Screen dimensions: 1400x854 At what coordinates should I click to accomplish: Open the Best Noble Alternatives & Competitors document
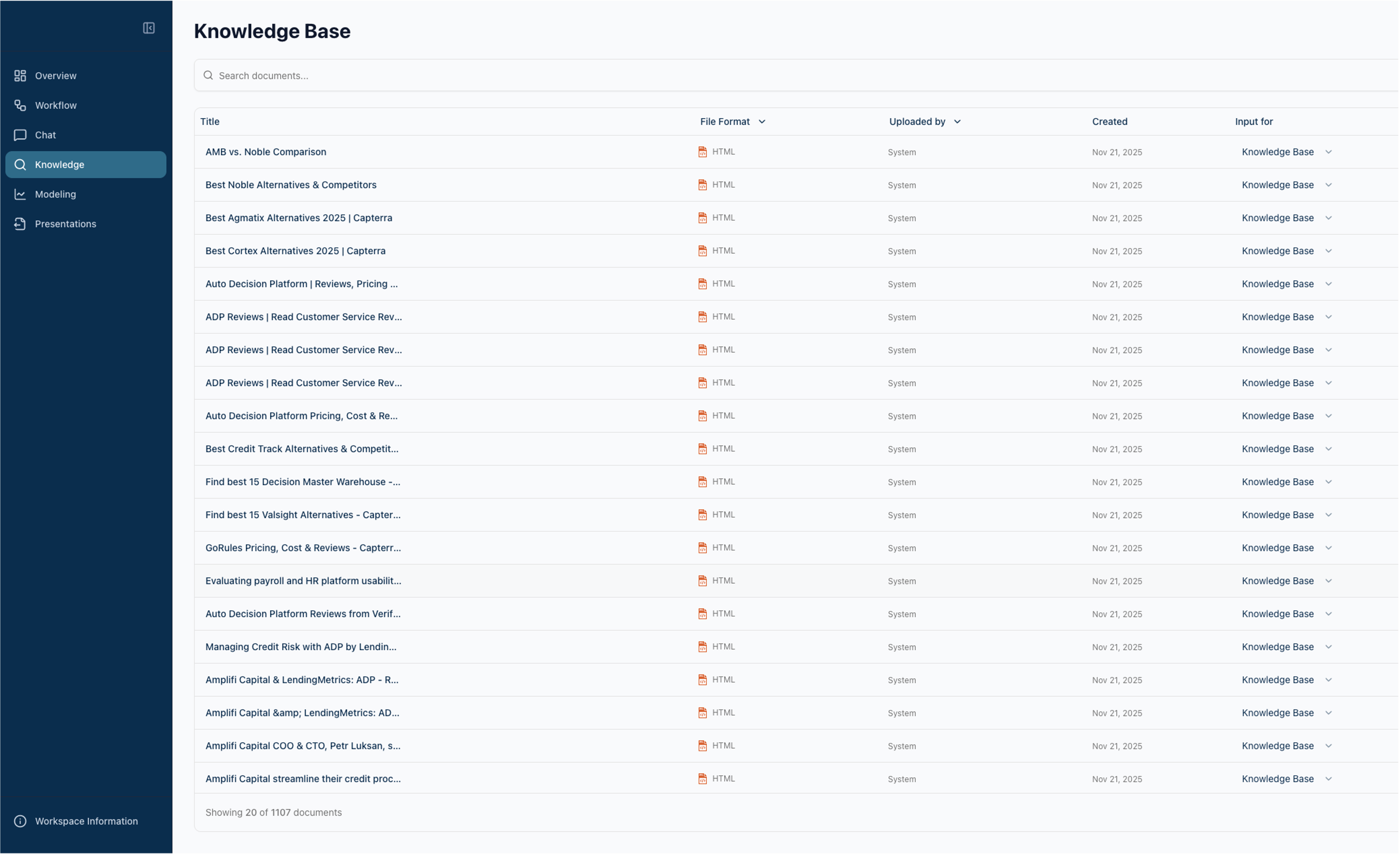291,185
